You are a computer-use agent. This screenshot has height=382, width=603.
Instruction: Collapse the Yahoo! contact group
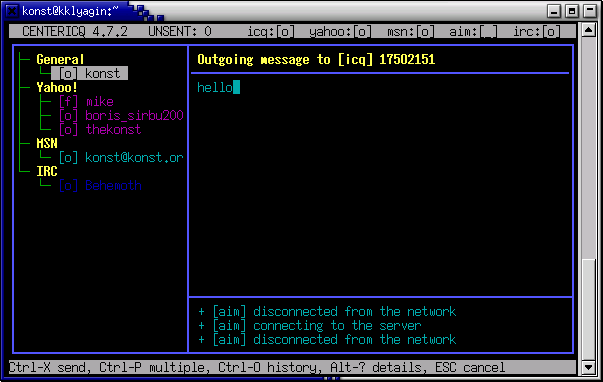(57, 87)
